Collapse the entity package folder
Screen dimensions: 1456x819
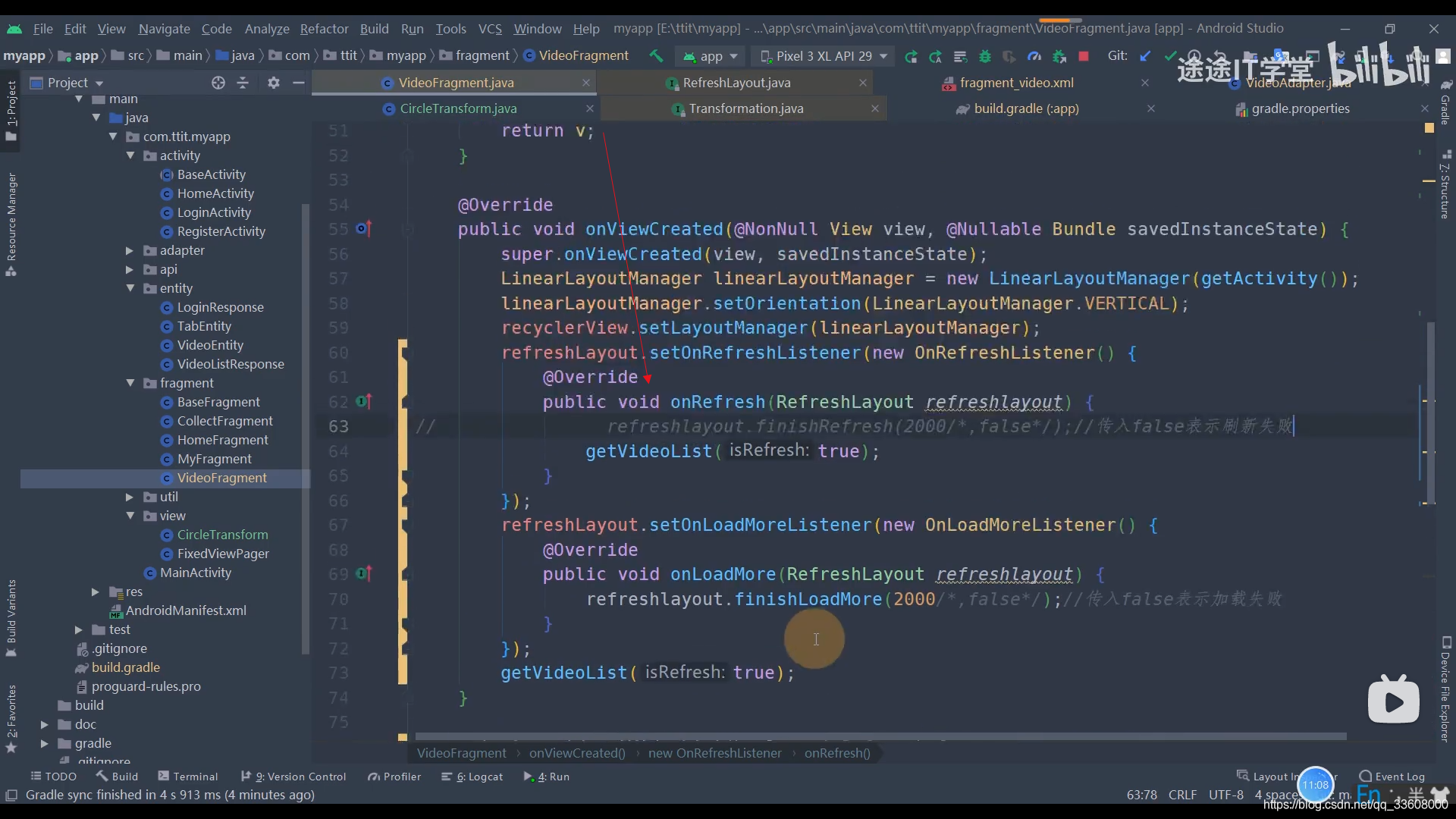[x=130, y=288]
